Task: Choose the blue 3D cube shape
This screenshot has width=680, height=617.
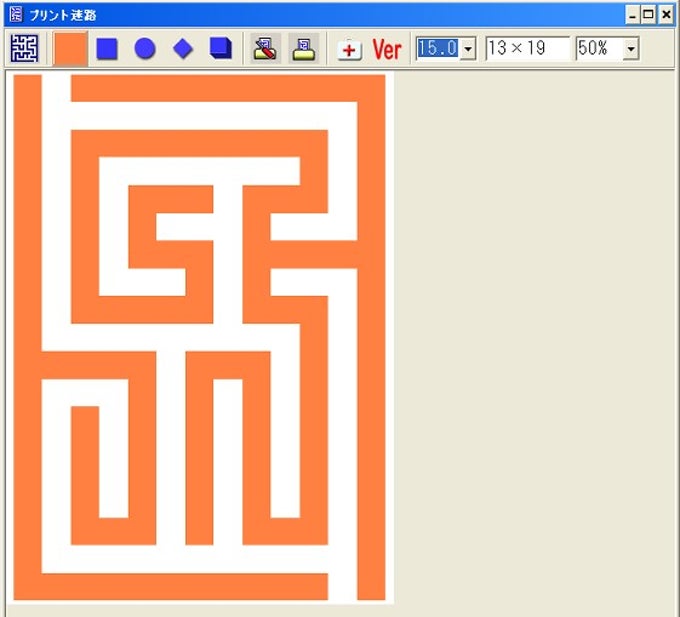Action: tap(221, 48)
